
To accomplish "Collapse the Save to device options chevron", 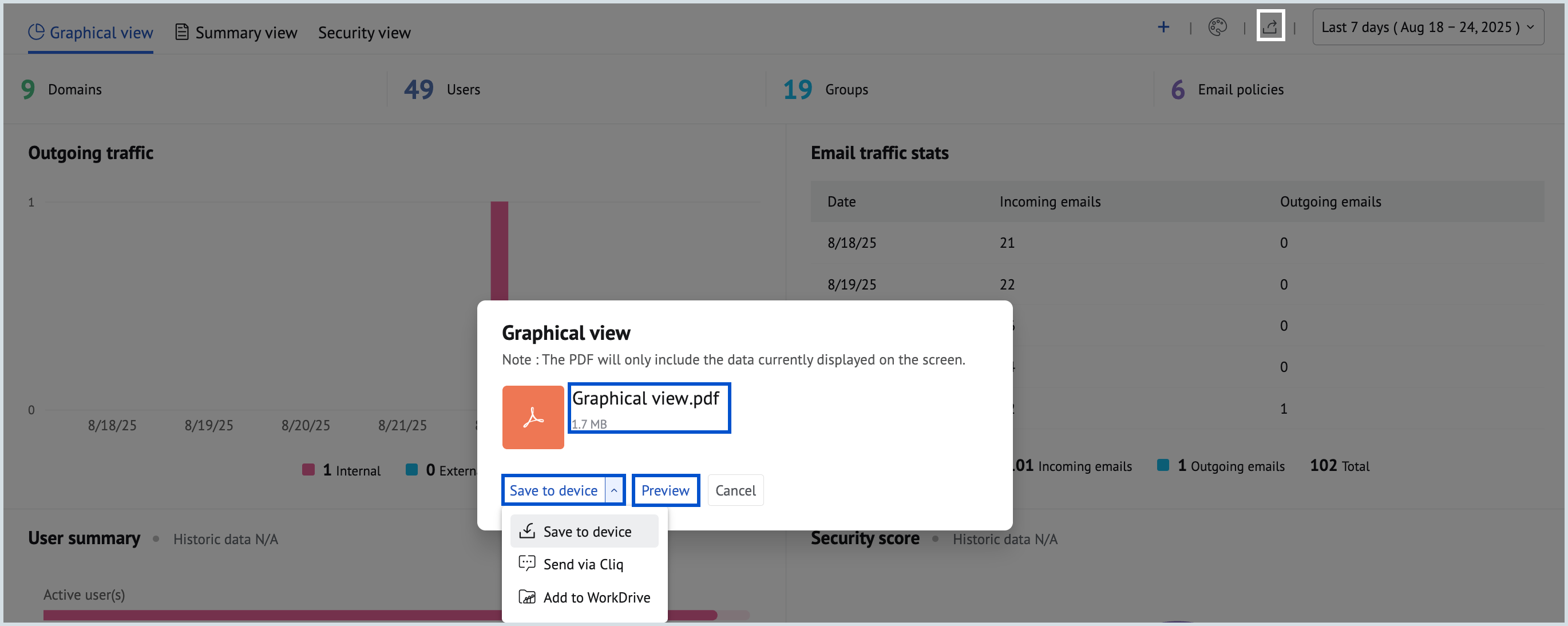I will [615, 490].
